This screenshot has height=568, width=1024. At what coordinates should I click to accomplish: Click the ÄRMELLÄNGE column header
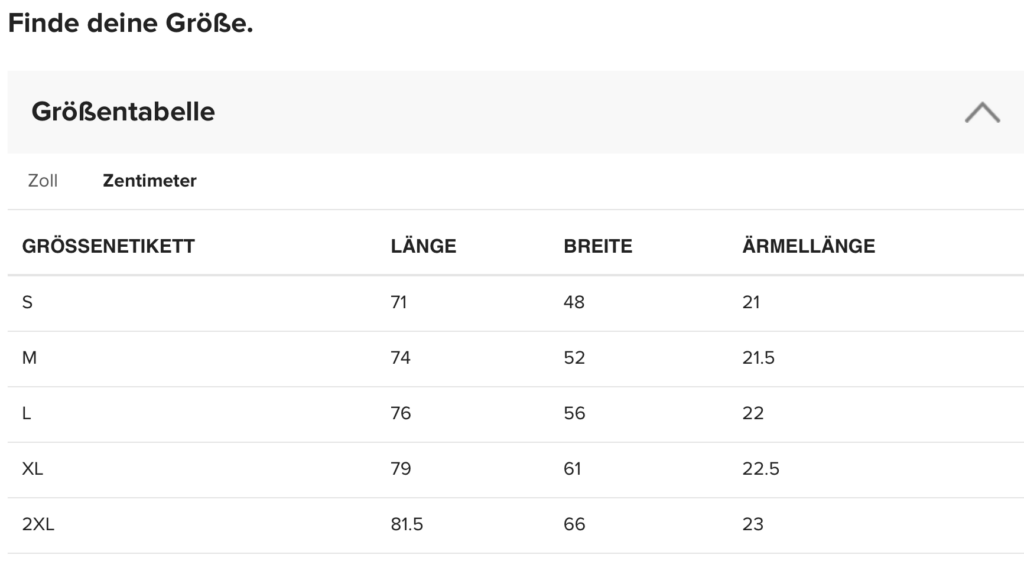[x=808, y=246]
